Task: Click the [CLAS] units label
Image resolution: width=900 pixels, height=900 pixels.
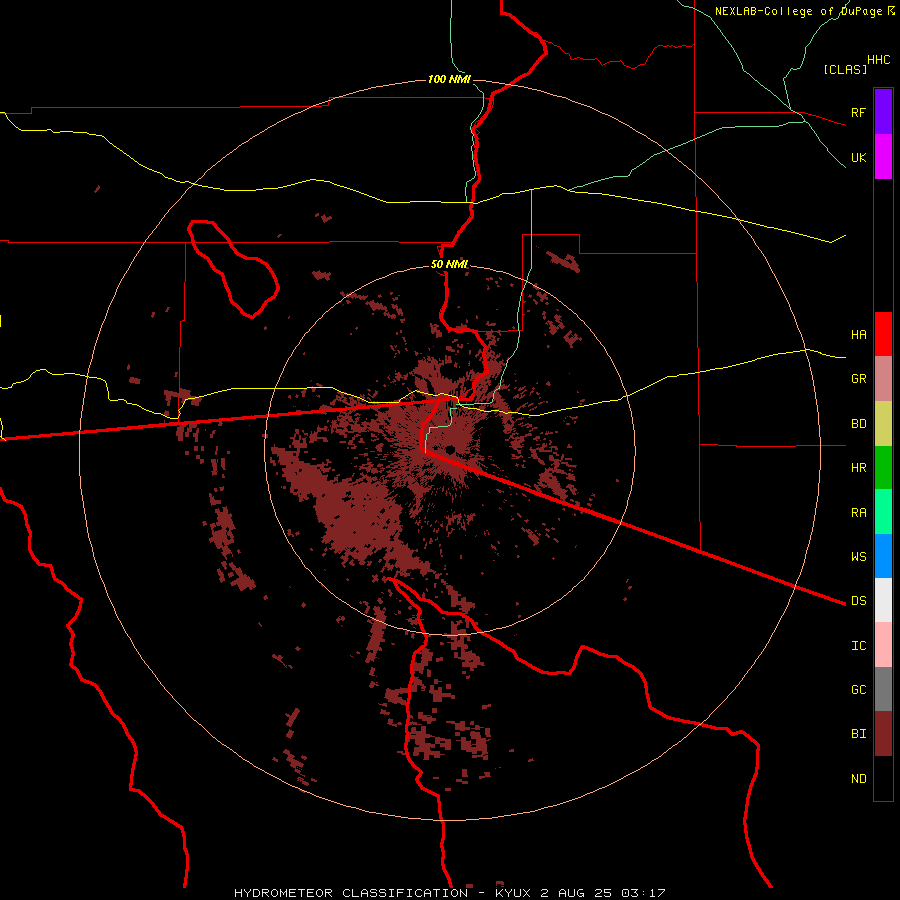Action: [x=845, y=70]
